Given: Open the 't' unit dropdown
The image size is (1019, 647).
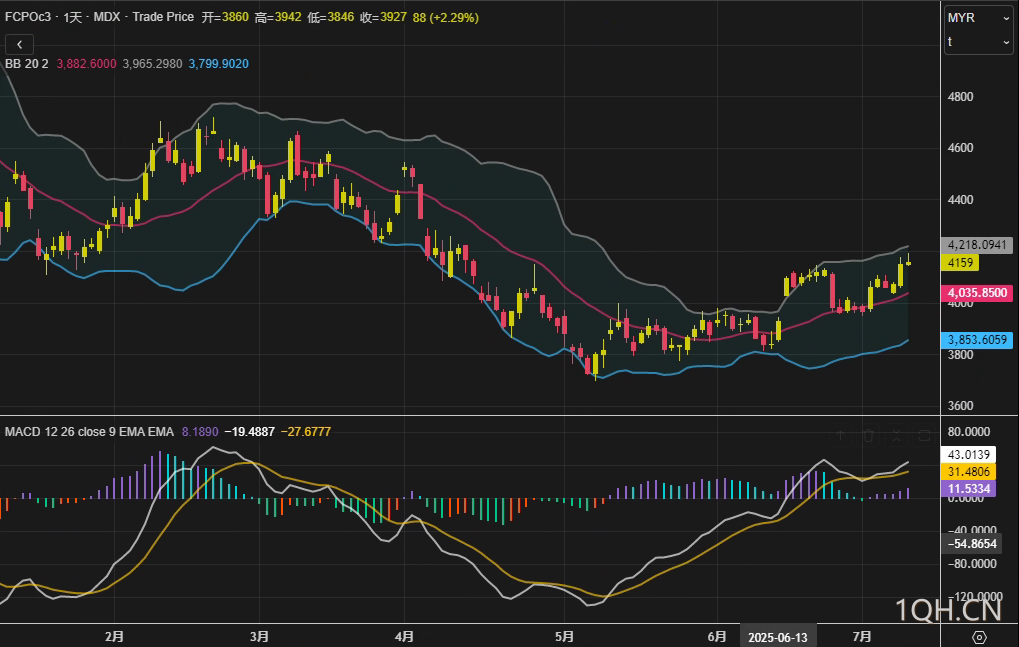Looking at the screenshot, I should (978, 42).
